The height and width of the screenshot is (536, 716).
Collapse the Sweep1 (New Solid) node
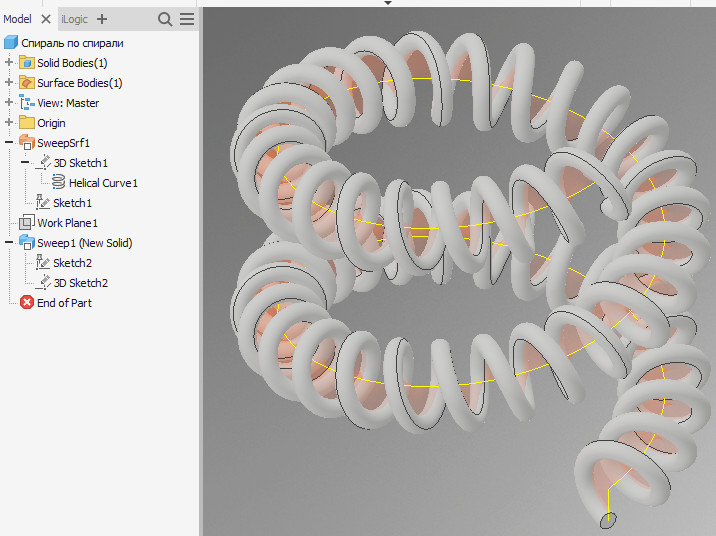coord(9,242)
